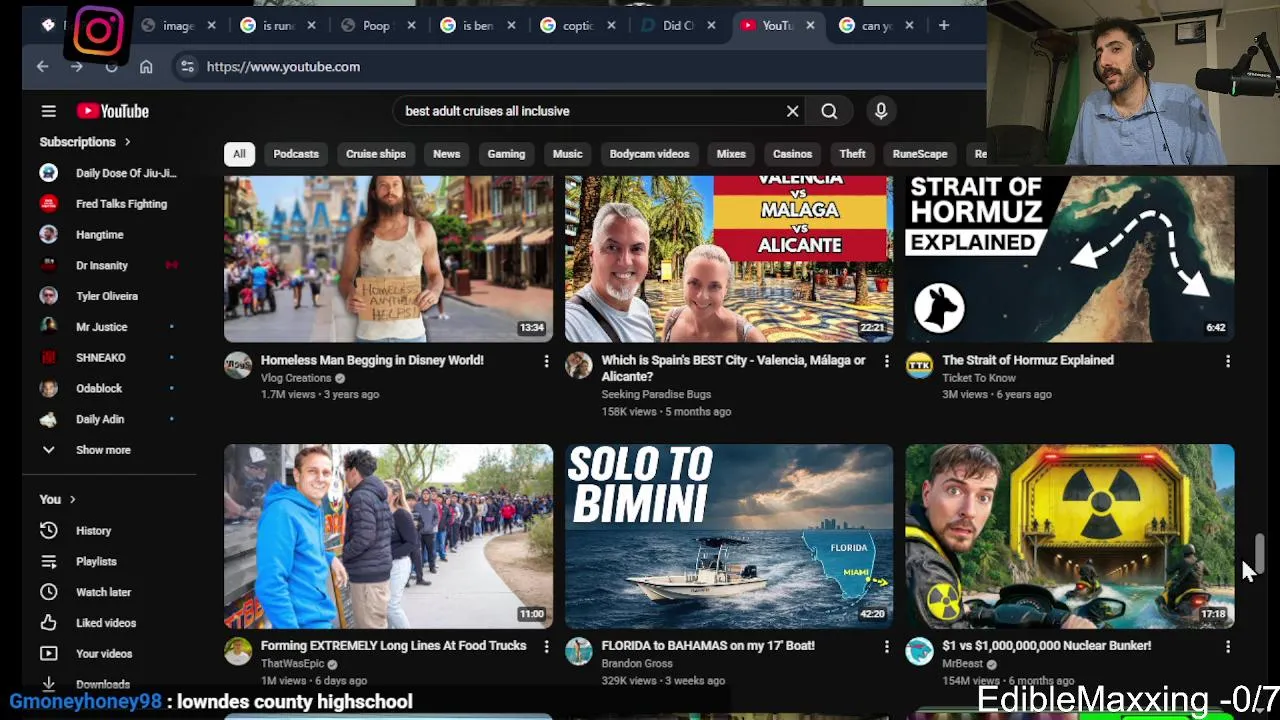Select the News filter chip

click(x=446, y=154)
